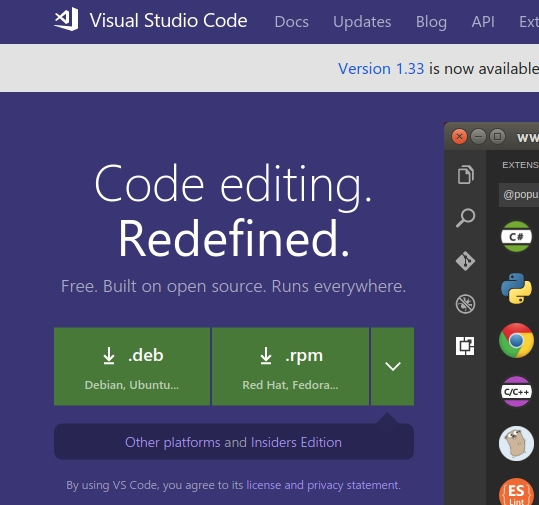Click the @popular extensions search field

point(519,195)
